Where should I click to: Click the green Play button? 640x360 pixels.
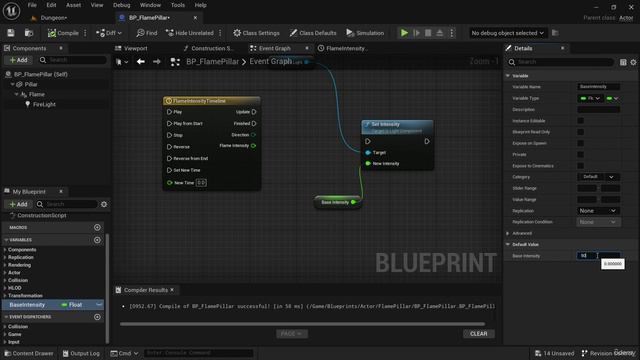click(404, 33)
